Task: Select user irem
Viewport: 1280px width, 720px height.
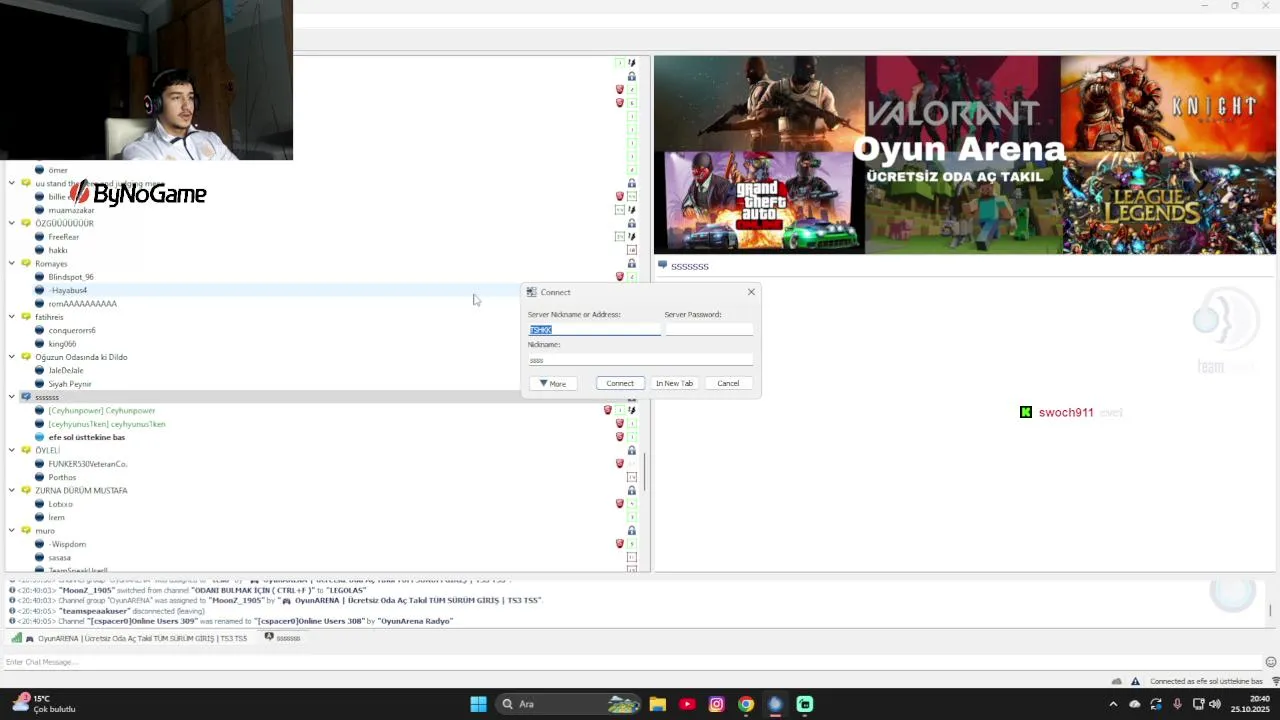Action: pyautogui.click(x=56, y=517)
